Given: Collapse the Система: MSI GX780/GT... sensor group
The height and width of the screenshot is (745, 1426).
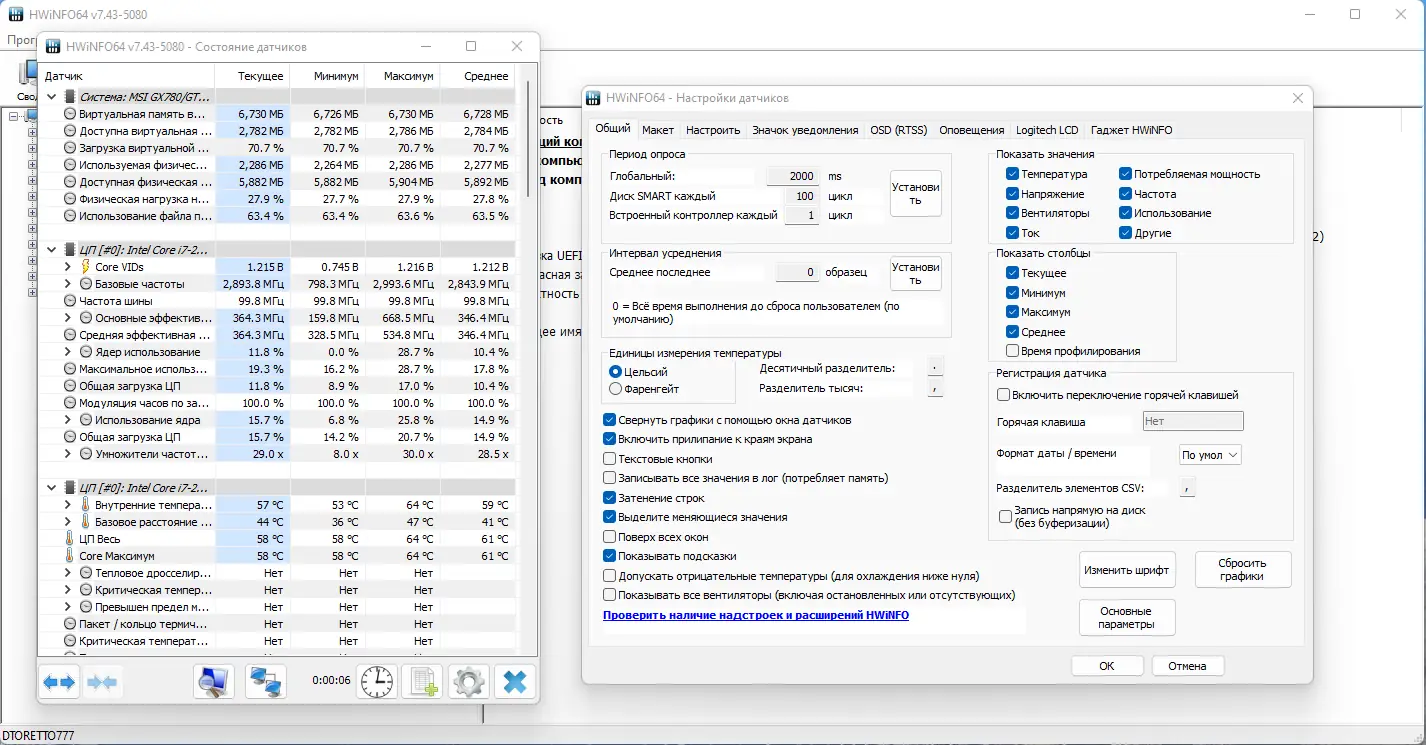Looking at the screenshot, I should pos(52,97).
